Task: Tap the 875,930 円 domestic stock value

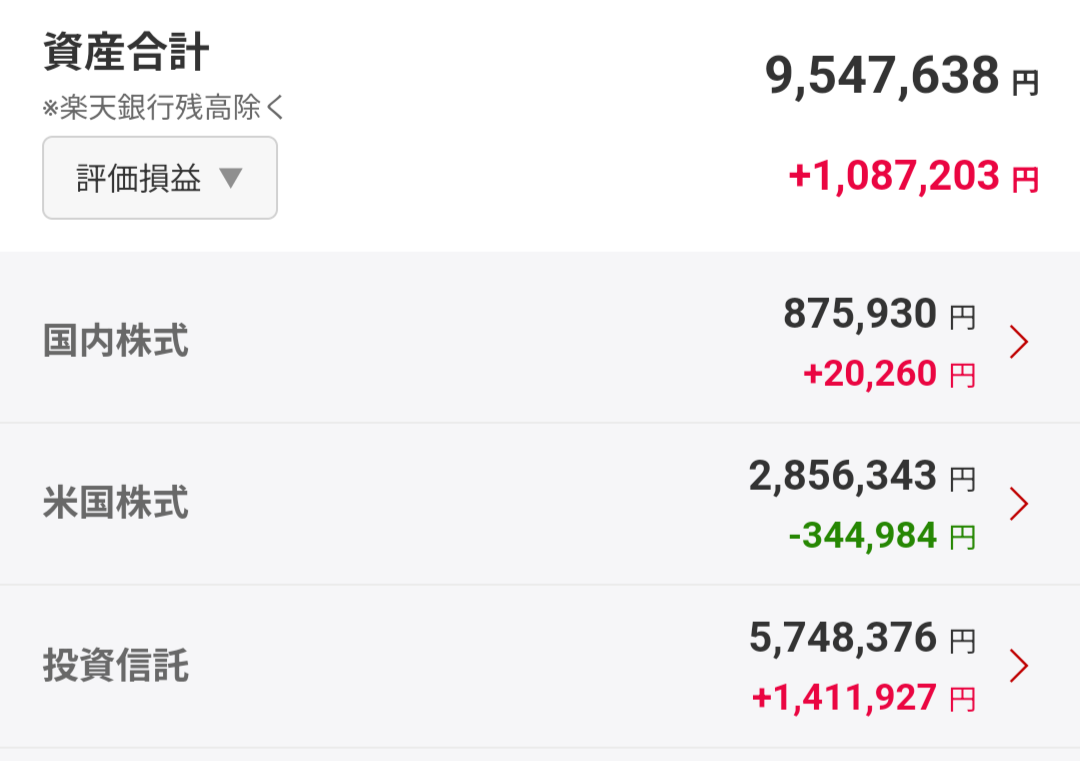Action: point(880,314)
